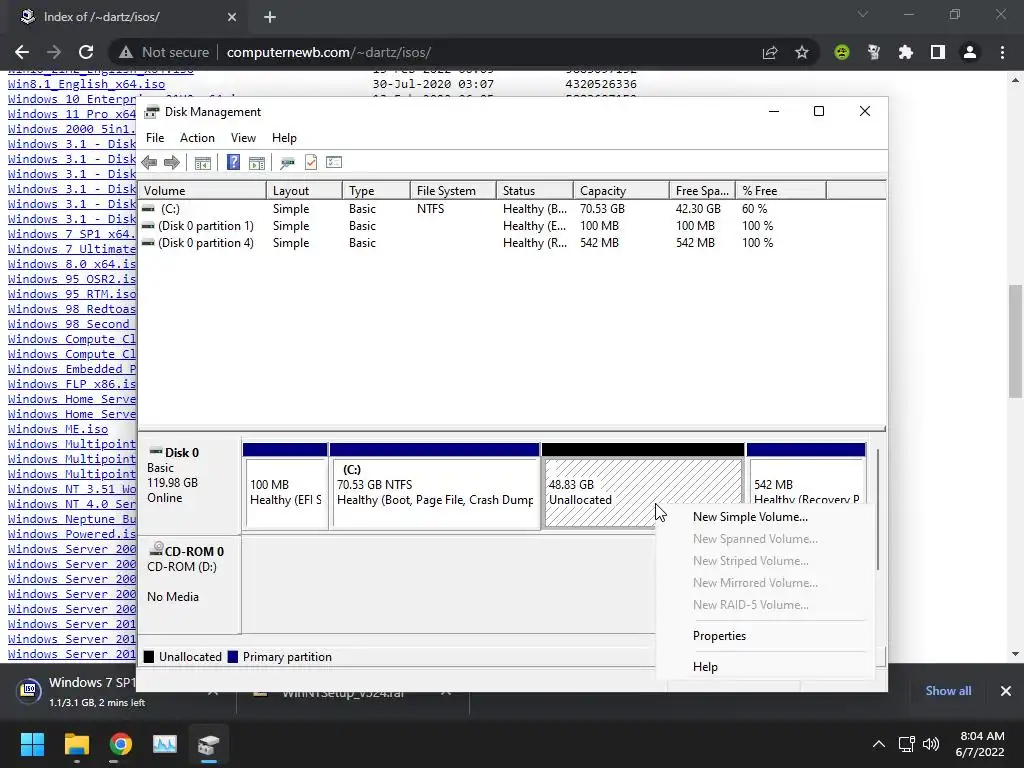Go back in Chrome browser
This screenshot has width=1024, height=768.
click(x=22, y=52)
